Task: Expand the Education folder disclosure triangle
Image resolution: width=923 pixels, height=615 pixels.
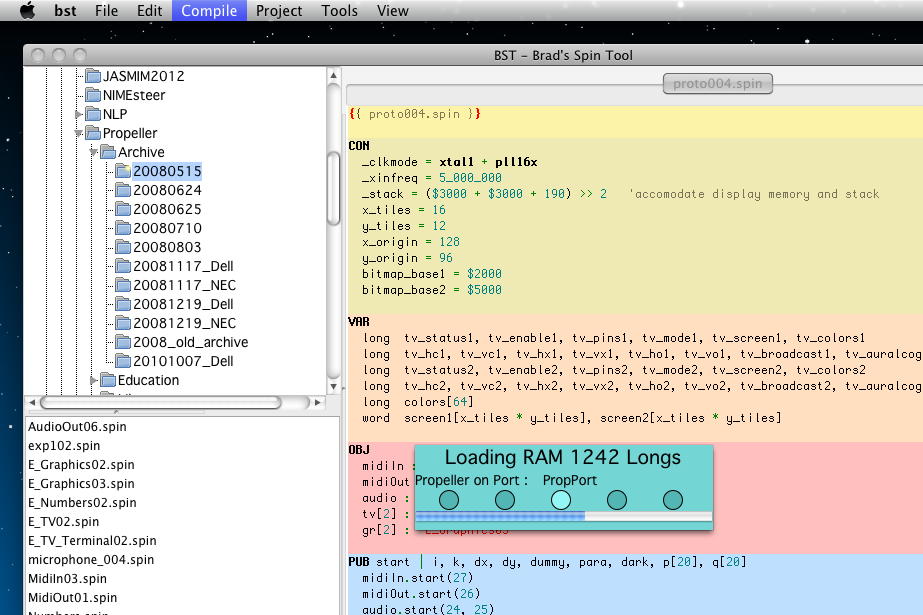Action: 95,380
